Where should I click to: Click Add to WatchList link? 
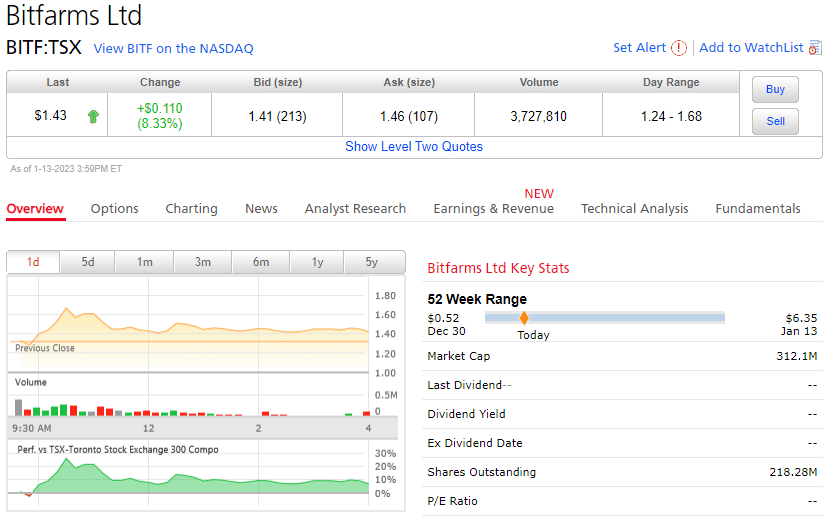[x=751, y=48]
